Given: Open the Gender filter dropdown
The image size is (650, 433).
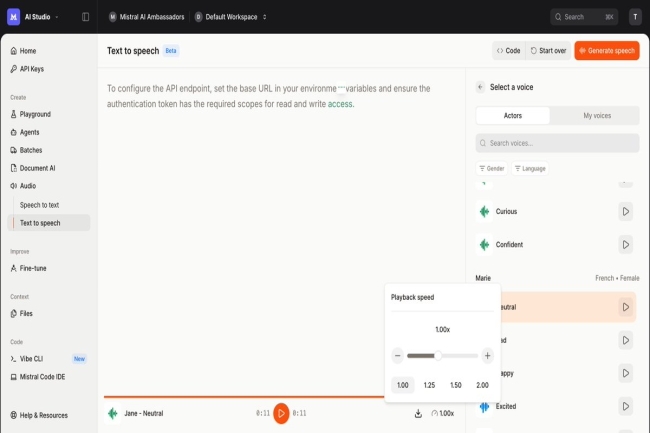Looking at the screenshot, I should (x=491, y=168).
